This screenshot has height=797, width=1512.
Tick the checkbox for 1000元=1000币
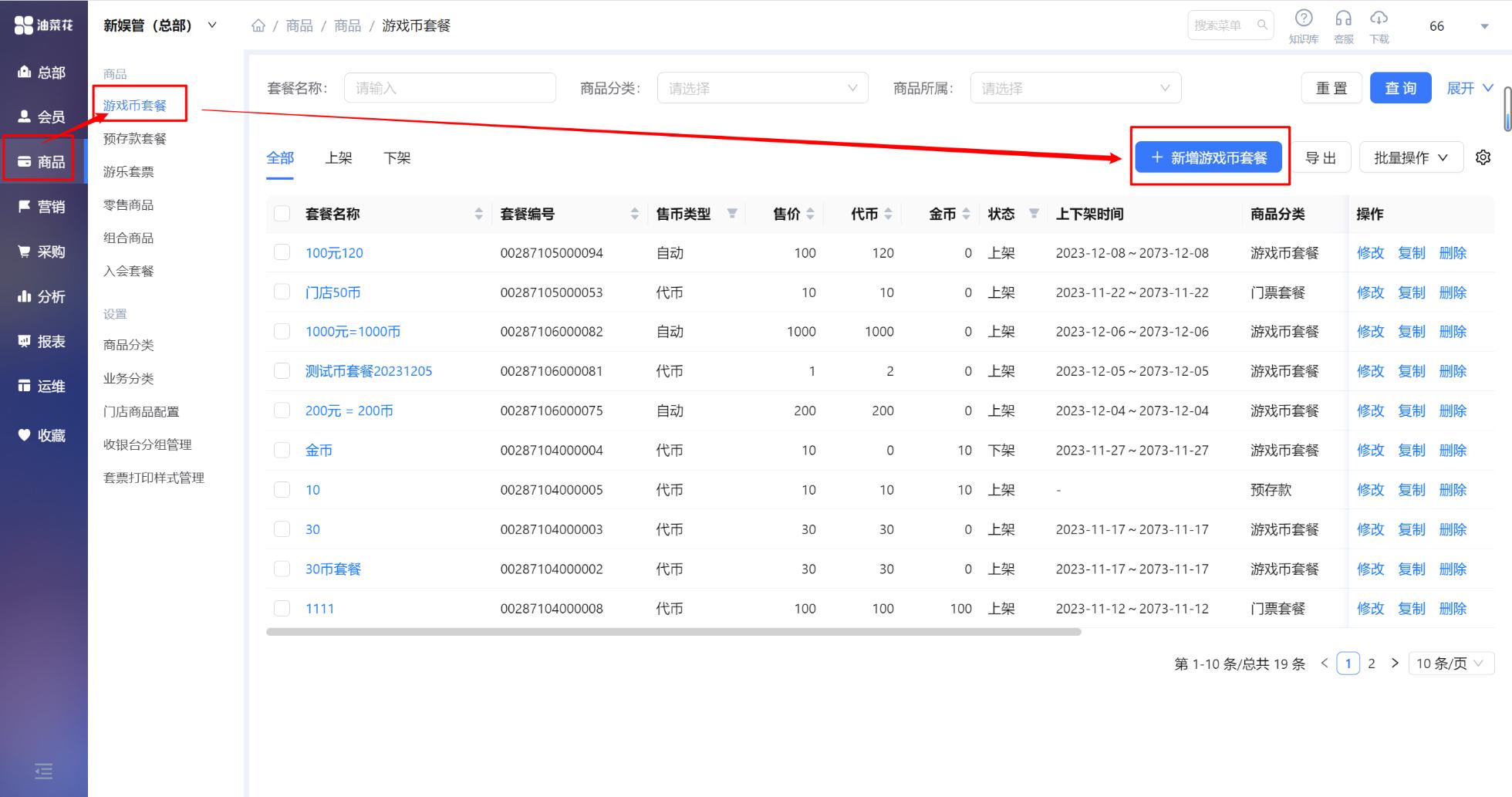(282, 332)
